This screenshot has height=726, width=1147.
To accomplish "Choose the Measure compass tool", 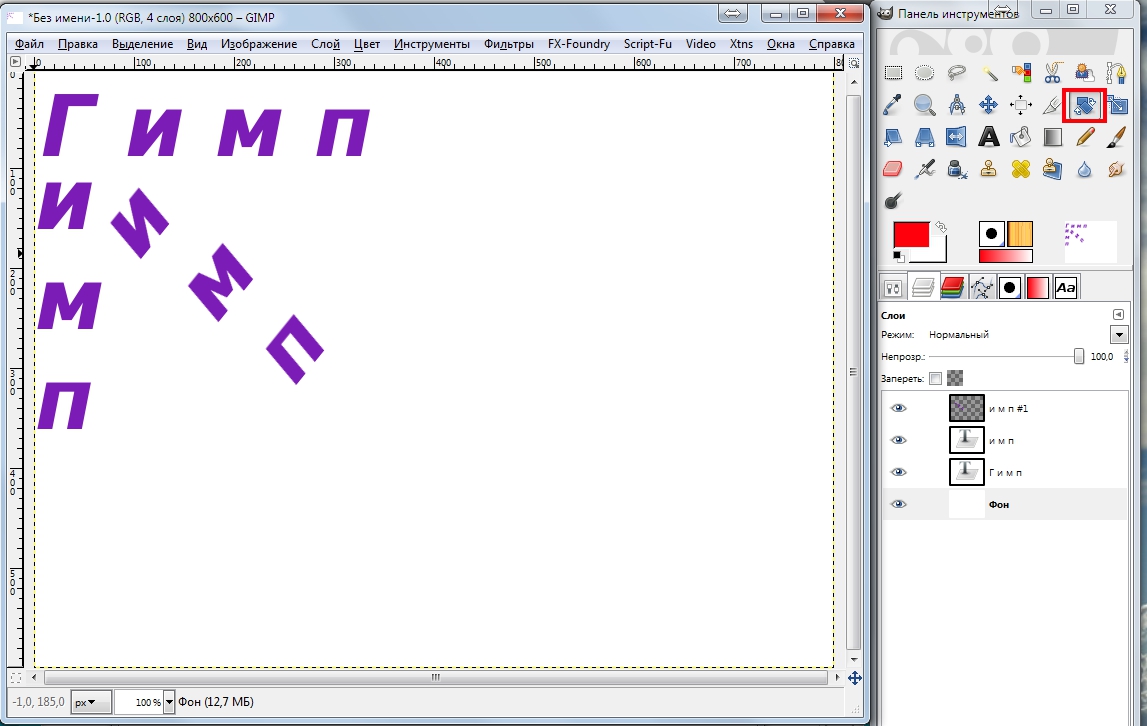I will pos(957,105).
